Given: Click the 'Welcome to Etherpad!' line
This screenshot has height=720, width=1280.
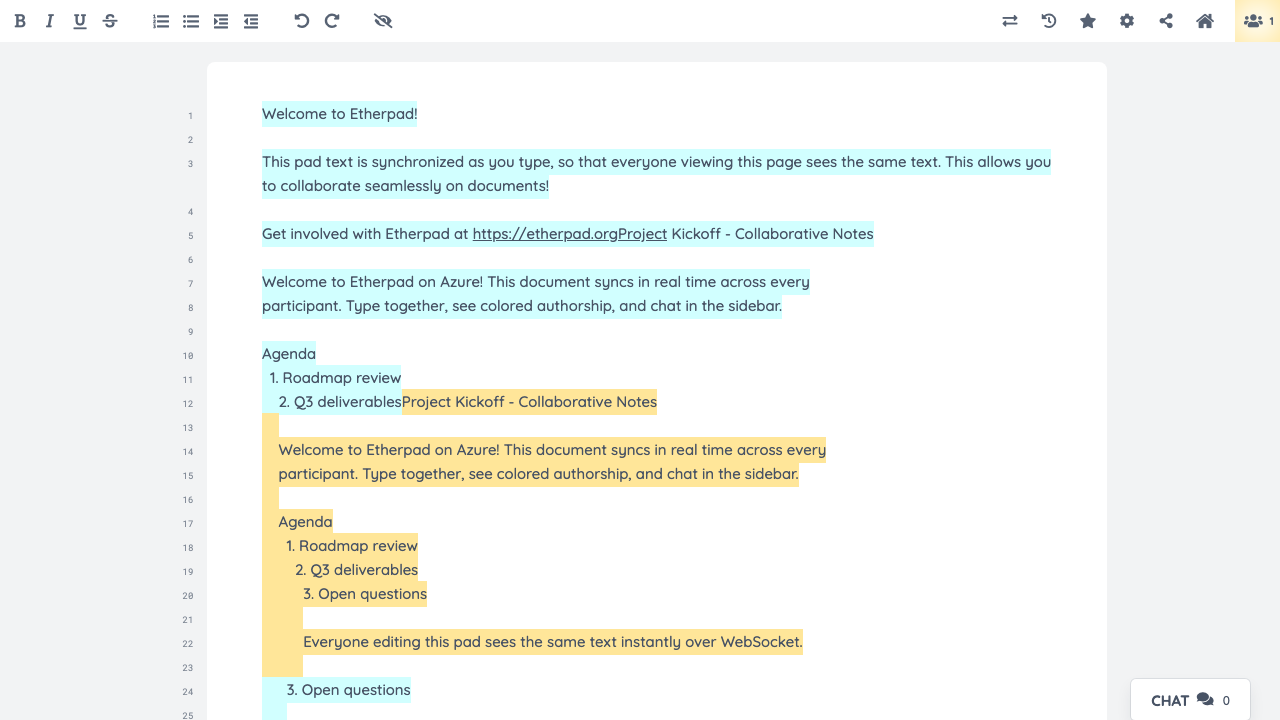Looking at the screenshot, I should click(x=340, y=114).
